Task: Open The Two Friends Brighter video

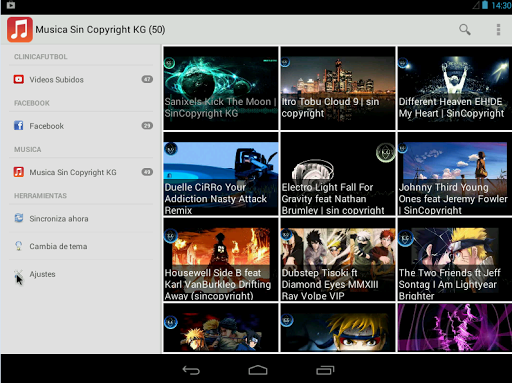Action: point(455,259)
